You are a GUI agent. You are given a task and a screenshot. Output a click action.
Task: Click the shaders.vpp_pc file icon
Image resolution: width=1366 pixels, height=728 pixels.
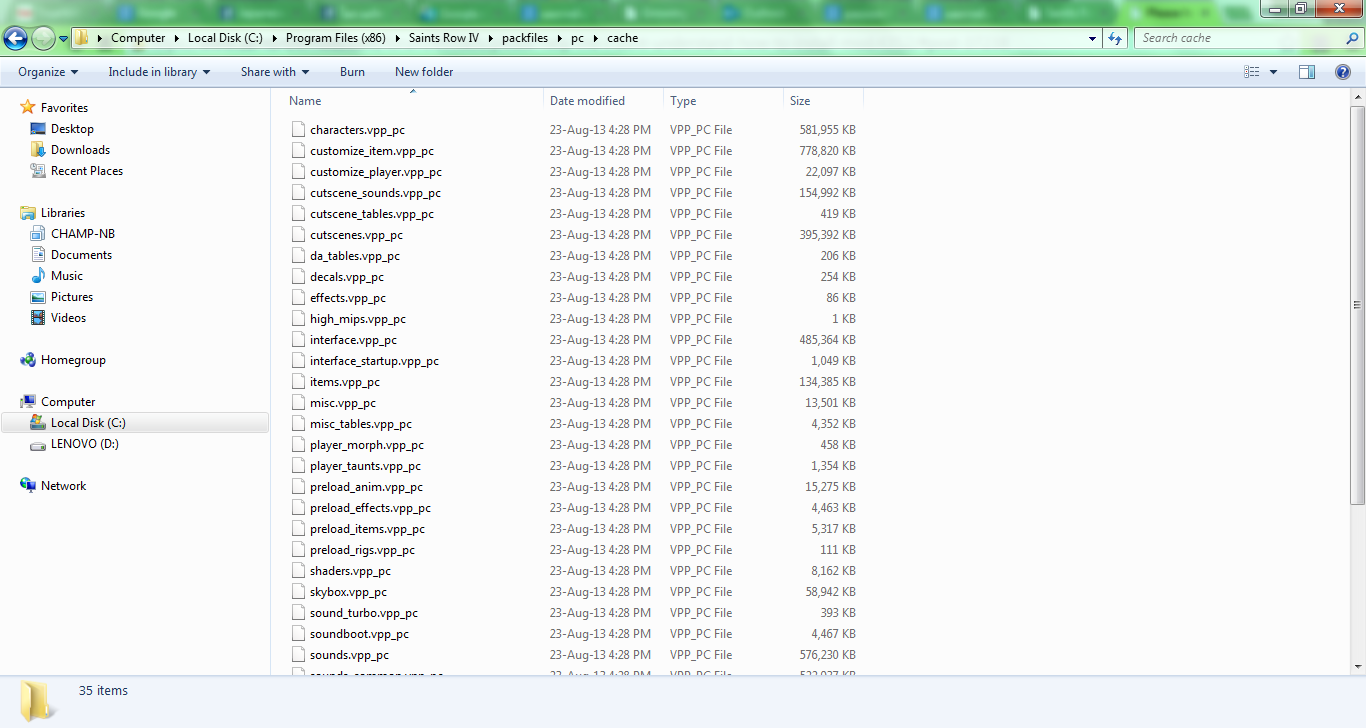point(298,571)
